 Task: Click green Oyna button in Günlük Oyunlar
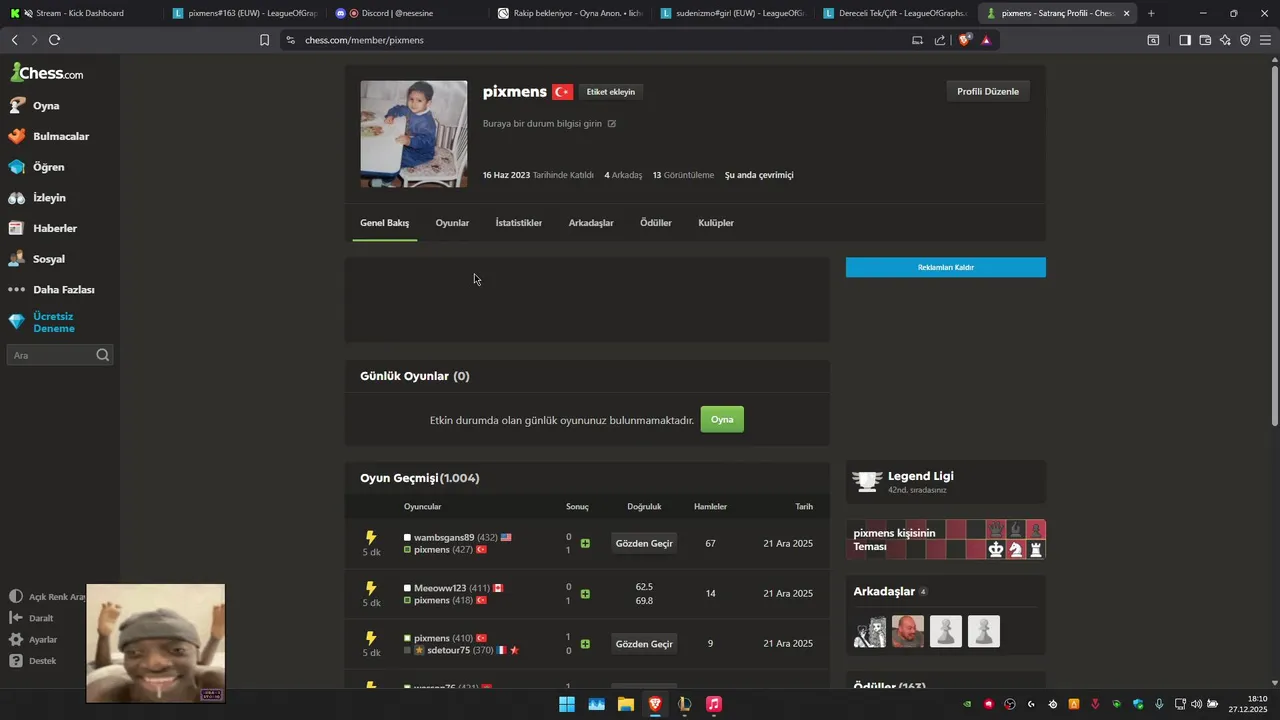[722, 420]
